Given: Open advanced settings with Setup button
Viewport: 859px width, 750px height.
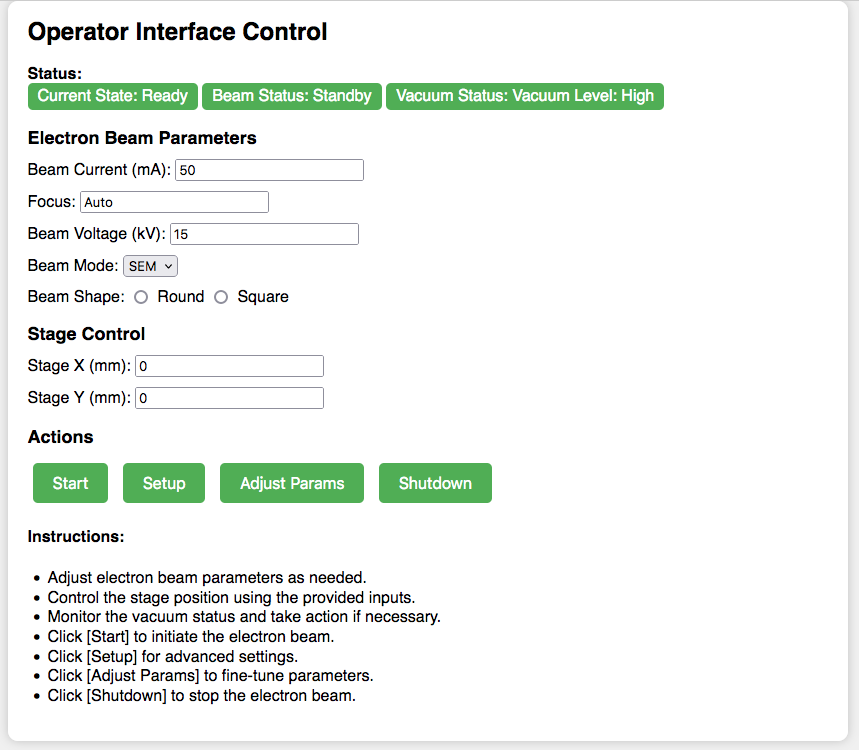Looking at the screenshot, I should (164, 483).
